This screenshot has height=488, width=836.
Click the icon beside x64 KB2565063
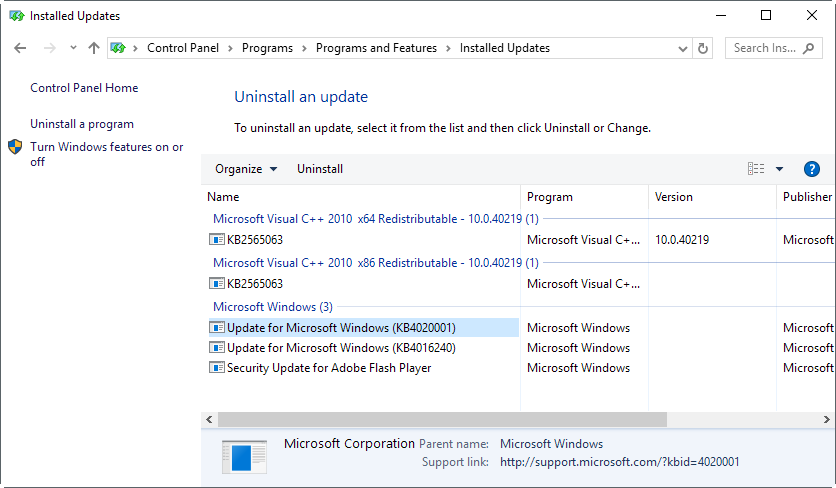pyautogui.click(x=216, y=239)
